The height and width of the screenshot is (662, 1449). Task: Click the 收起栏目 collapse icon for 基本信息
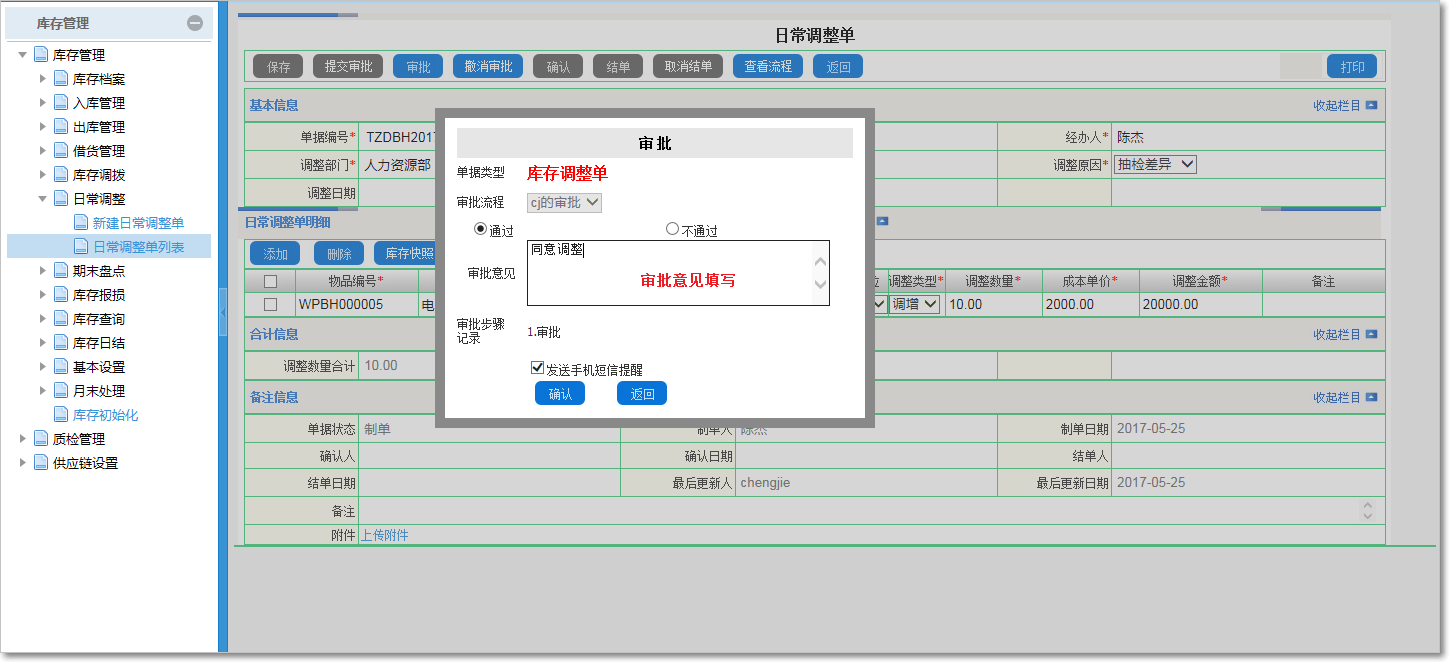pyautogui.click(x=1373, y=106)
